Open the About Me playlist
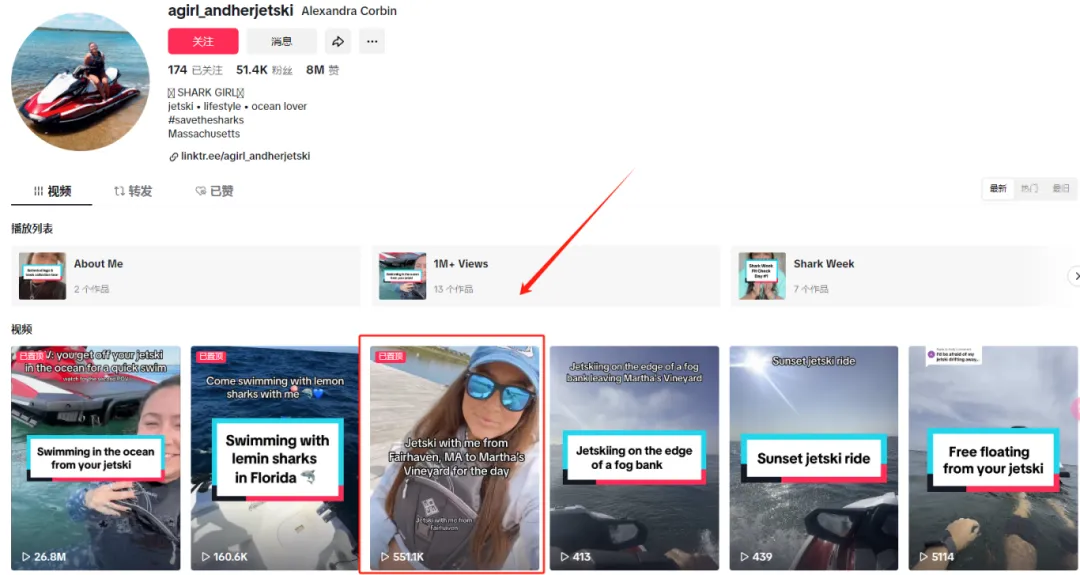 pyautogui.click(x=186, y=275)
